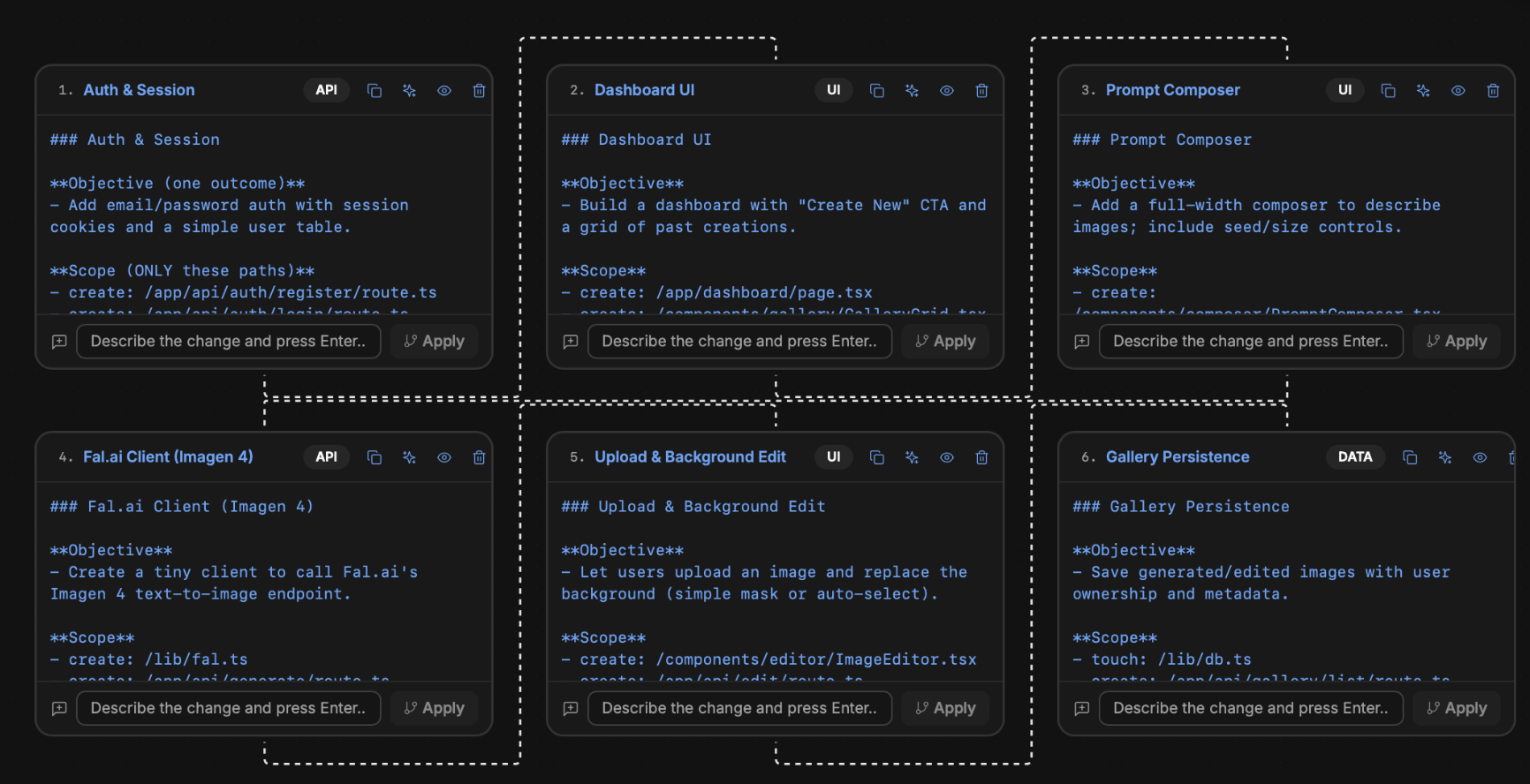
Task: Toggle the eye preview on Upload & Background Edit
Action: (947, 457)
